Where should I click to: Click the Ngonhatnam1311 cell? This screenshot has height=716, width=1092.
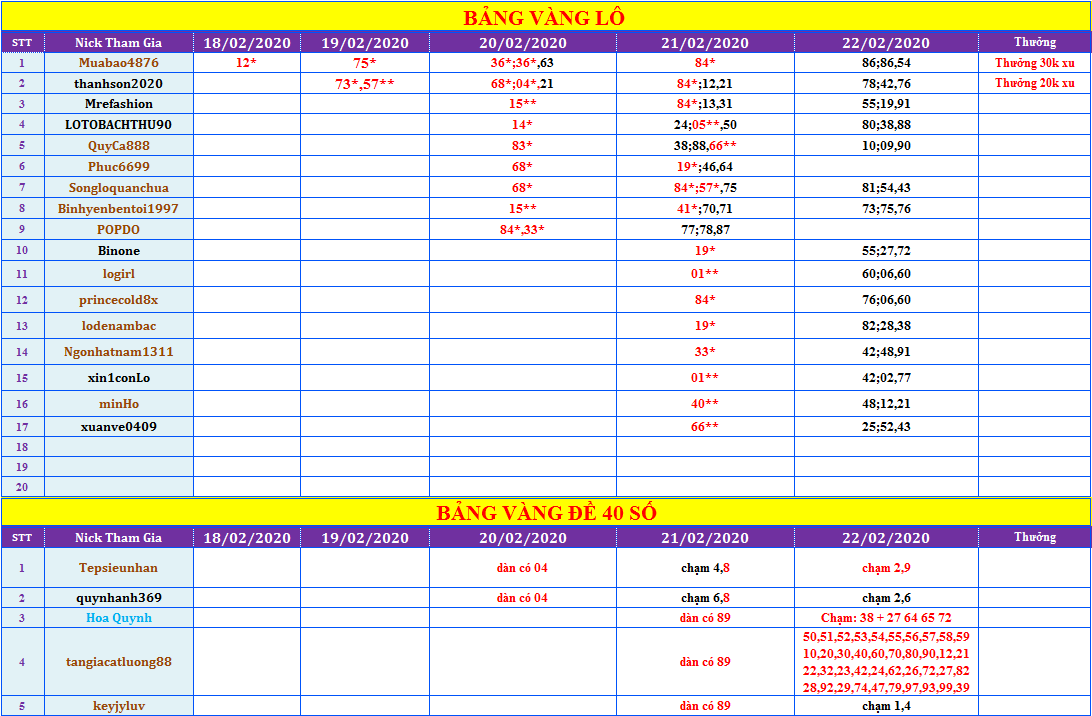(x=118, y=352)
